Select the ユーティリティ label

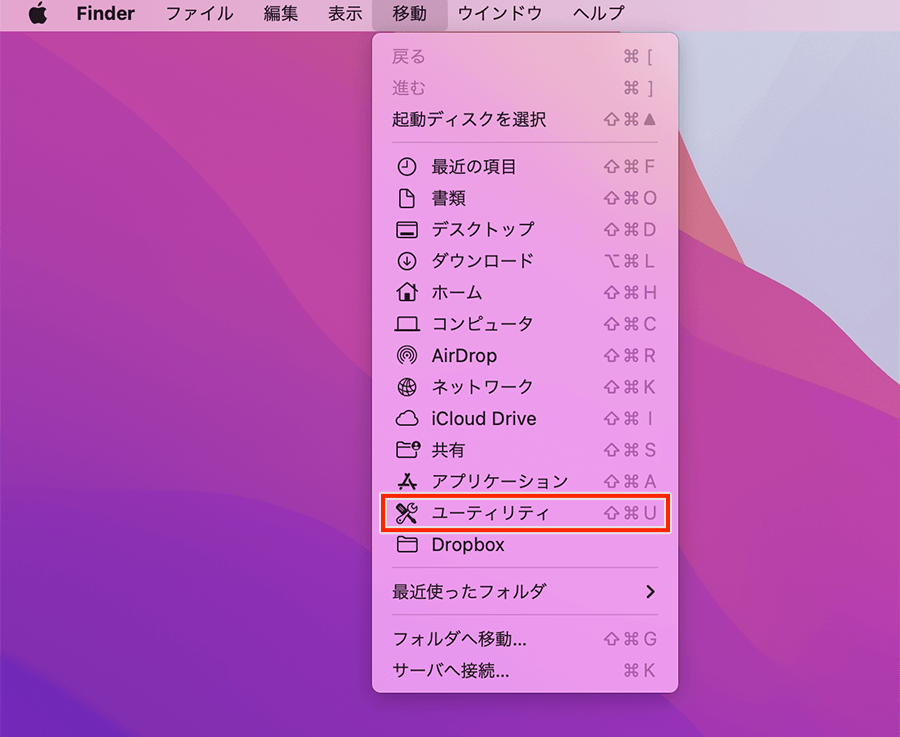point(490,513)
